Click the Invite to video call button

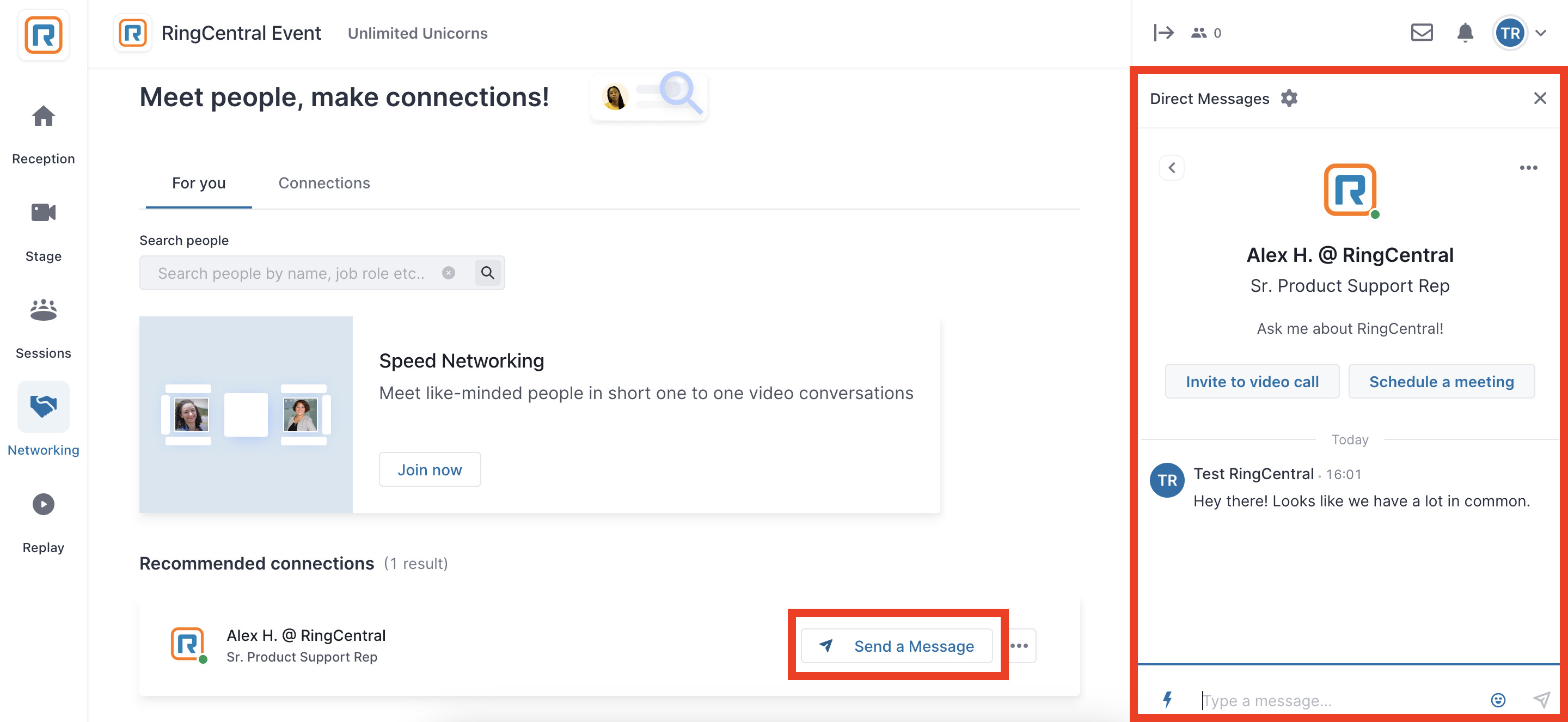1252,382
